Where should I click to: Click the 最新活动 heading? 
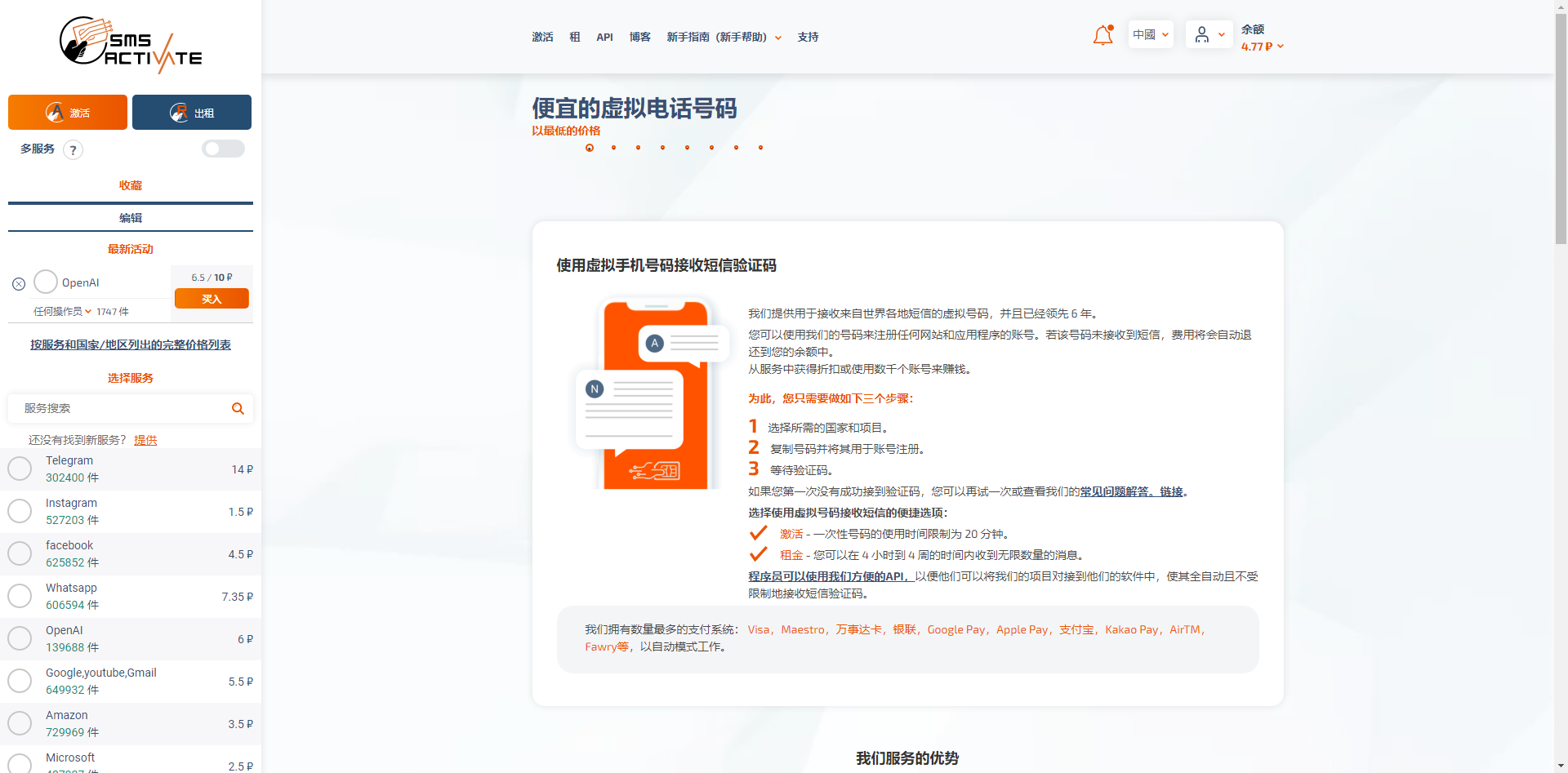click(131, 249)
